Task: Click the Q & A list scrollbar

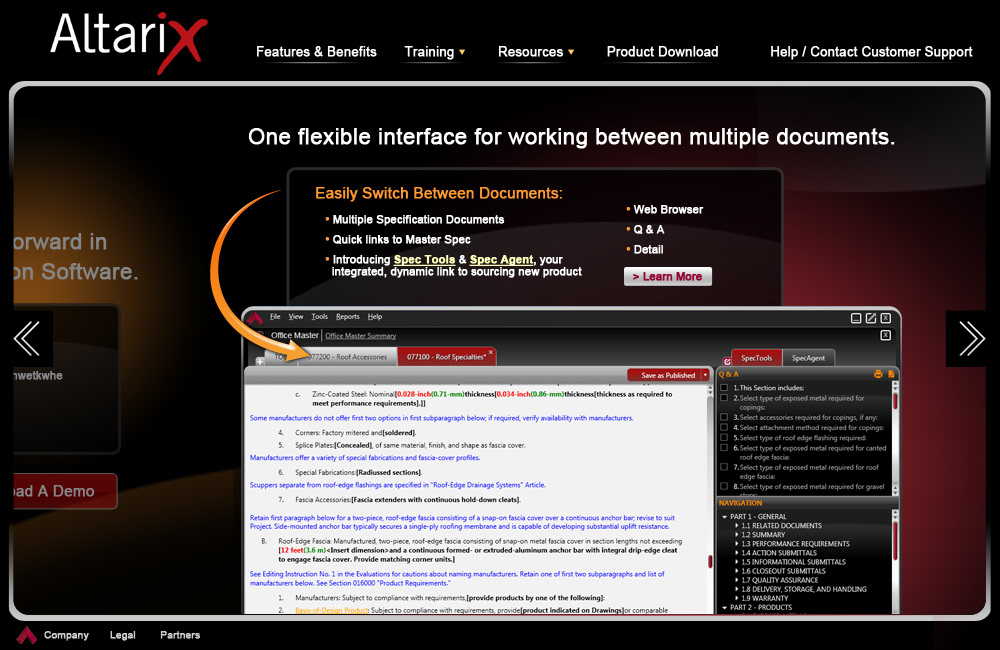Action: coord(895,438)
